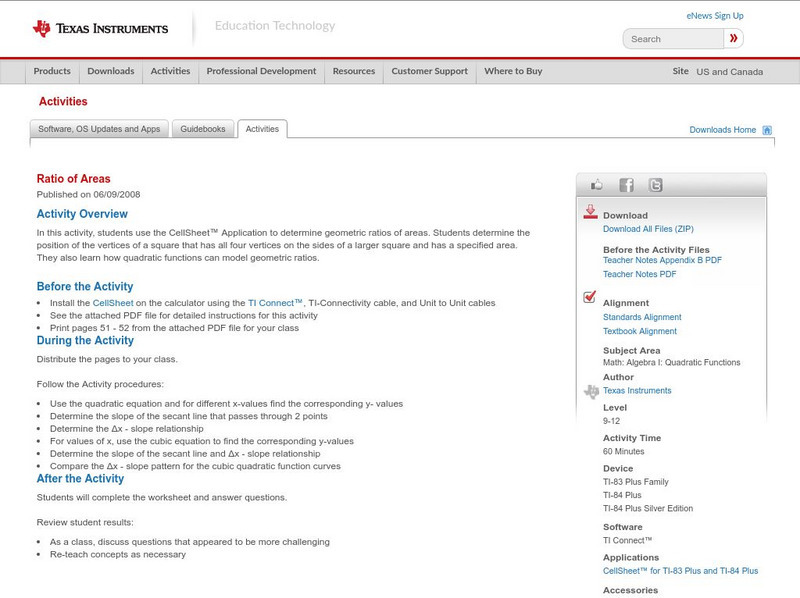This screenshot has height=598, width=800.
Task: Open Customer Support menu
Action: [430, 71]
